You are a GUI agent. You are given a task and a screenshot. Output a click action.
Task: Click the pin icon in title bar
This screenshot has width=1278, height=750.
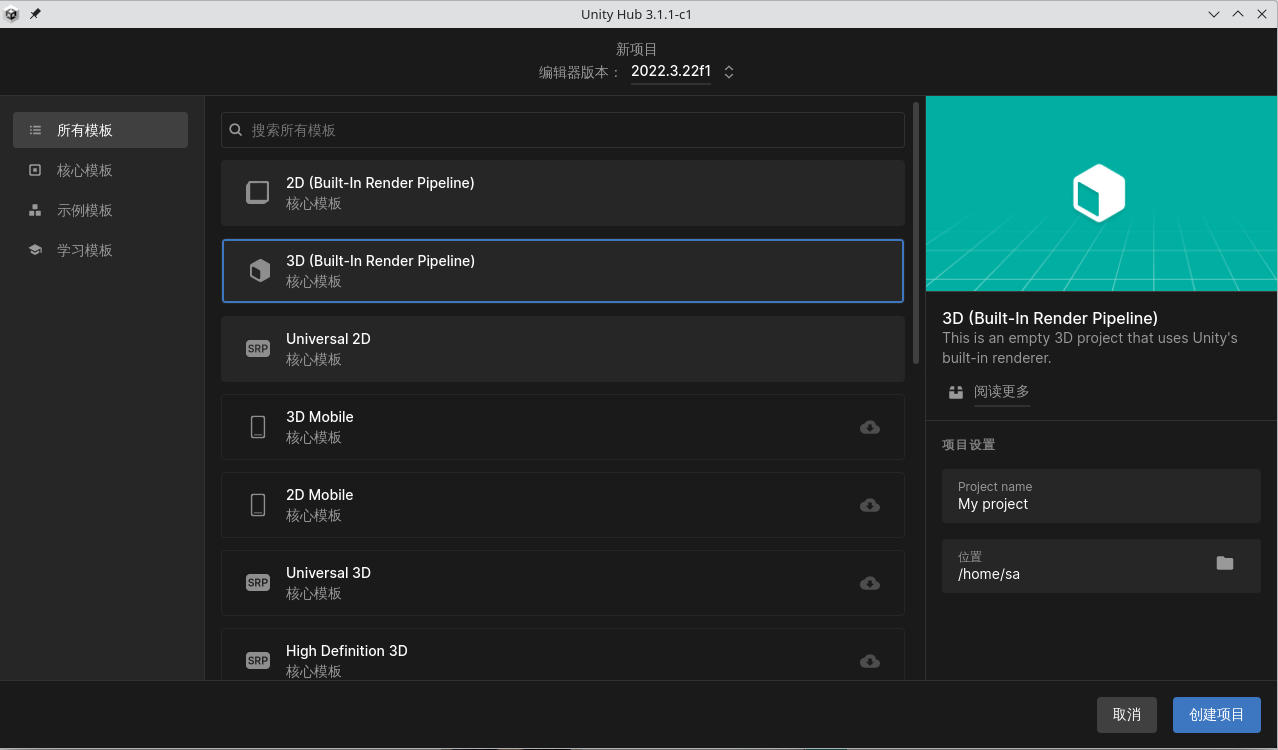pos(36,14)
